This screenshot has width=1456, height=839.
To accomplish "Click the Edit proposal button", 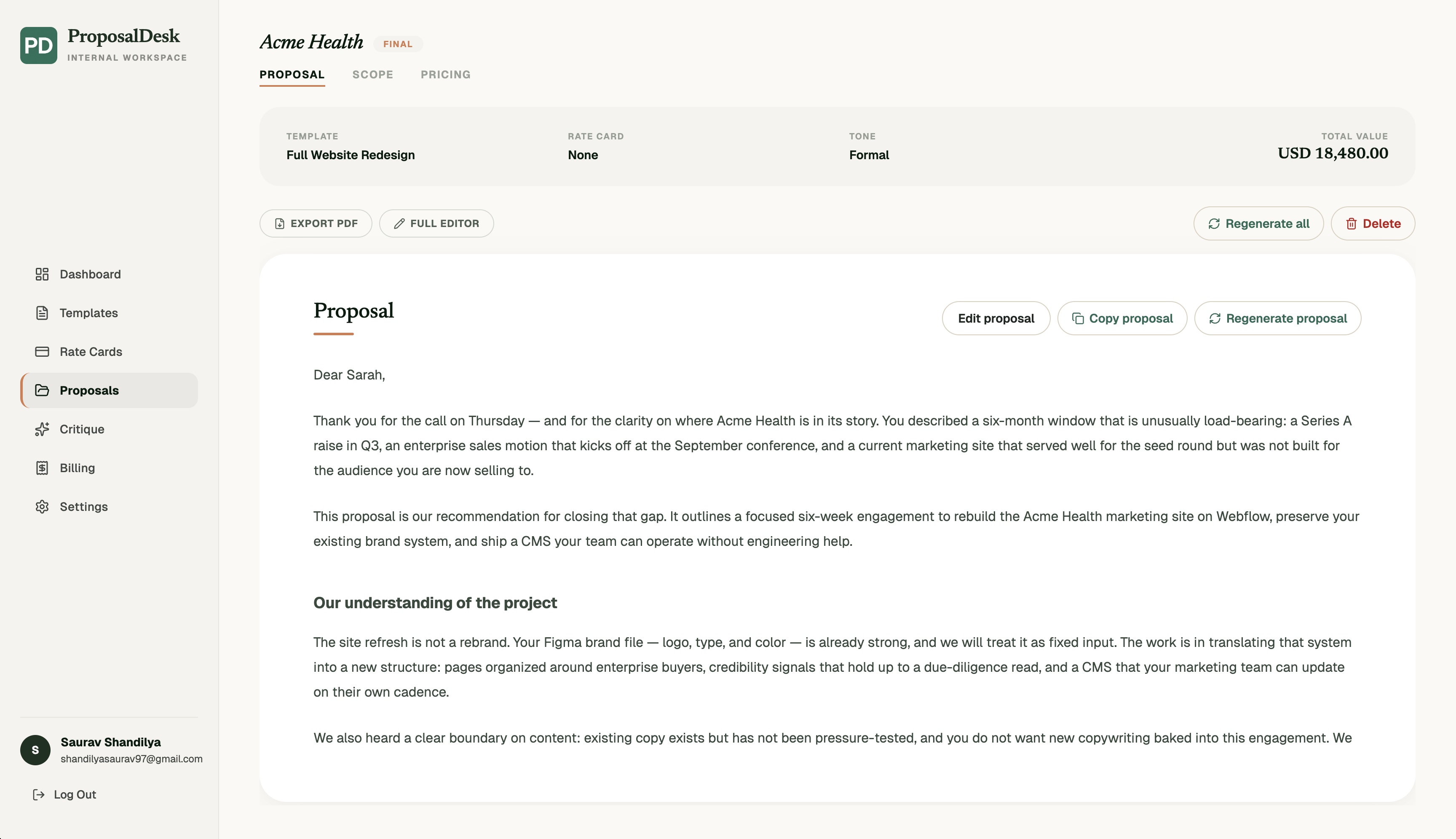I will point(996,319).
